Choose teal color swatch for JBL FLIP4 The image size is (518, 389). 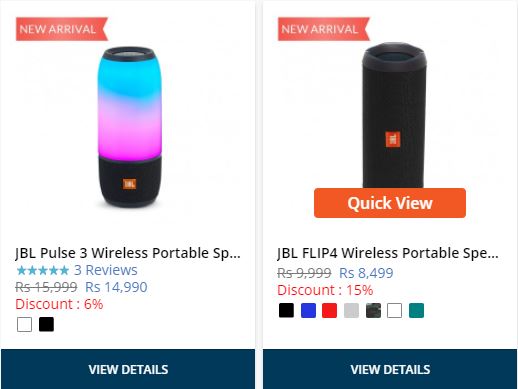click(416, 310)
